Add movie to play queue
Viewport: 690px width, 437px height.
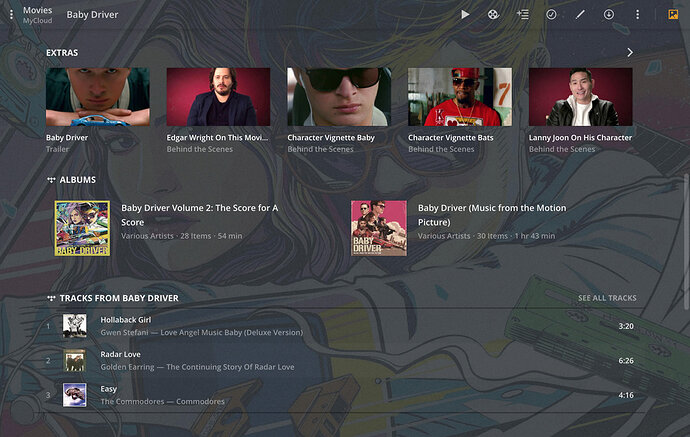[523, 15]
